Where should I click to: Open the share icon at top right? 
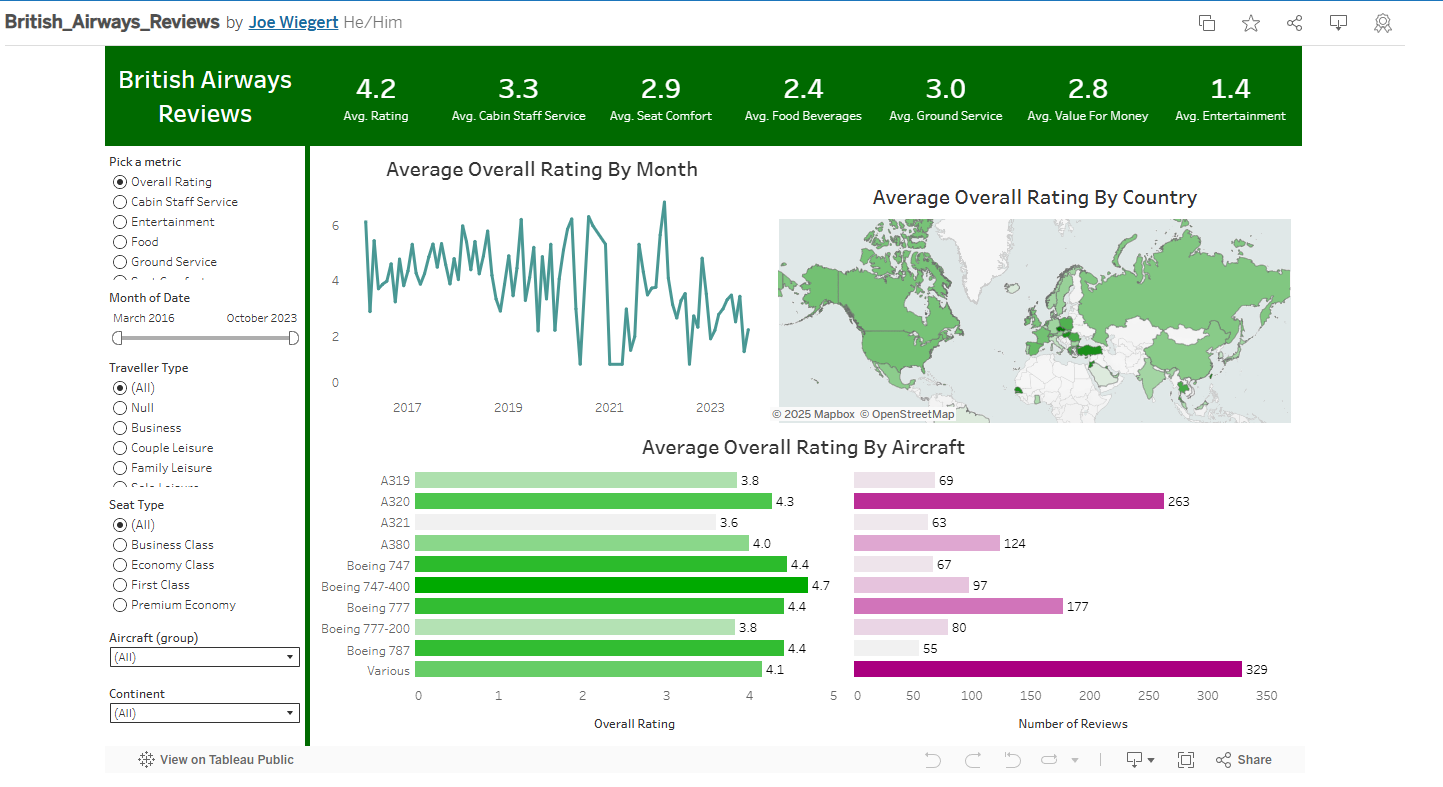click(1295, 23)
